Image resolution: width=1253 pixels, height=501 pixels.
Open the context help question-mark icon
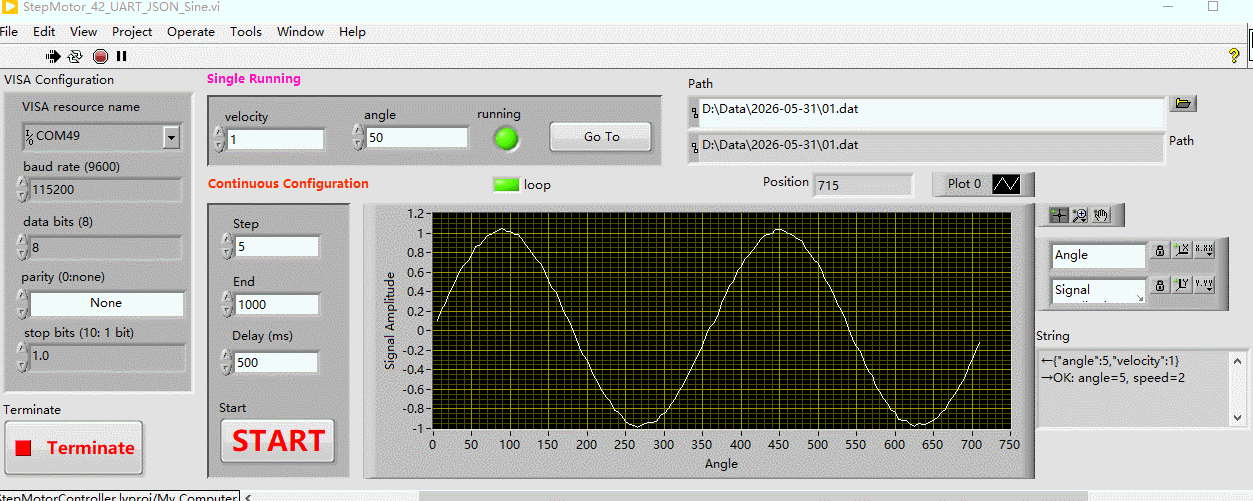pyautogui.click(x=1233, y=56)
